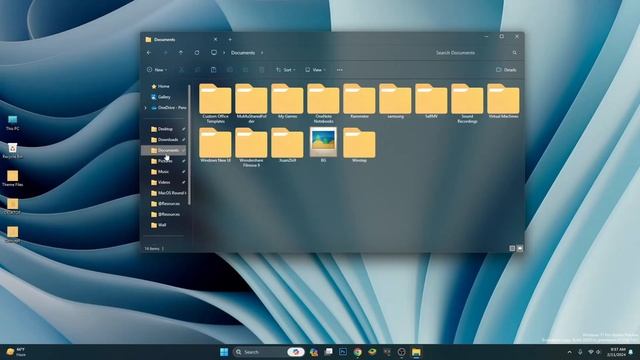This screenshot has height=360, width=640.
Task: Click the Cut toolbar icon
Action: [x=181, y=70]
